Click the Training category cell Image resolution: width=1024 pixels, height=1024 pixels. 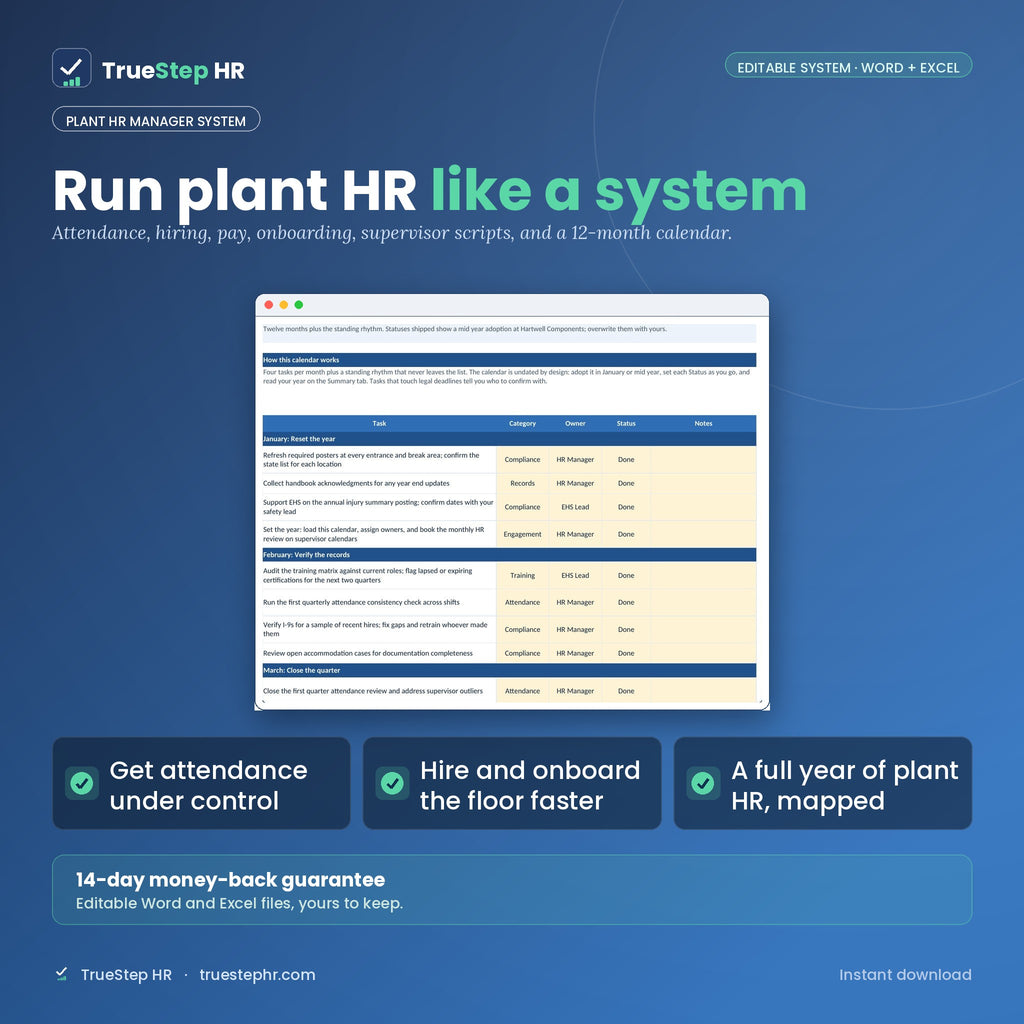coord(522,575)
